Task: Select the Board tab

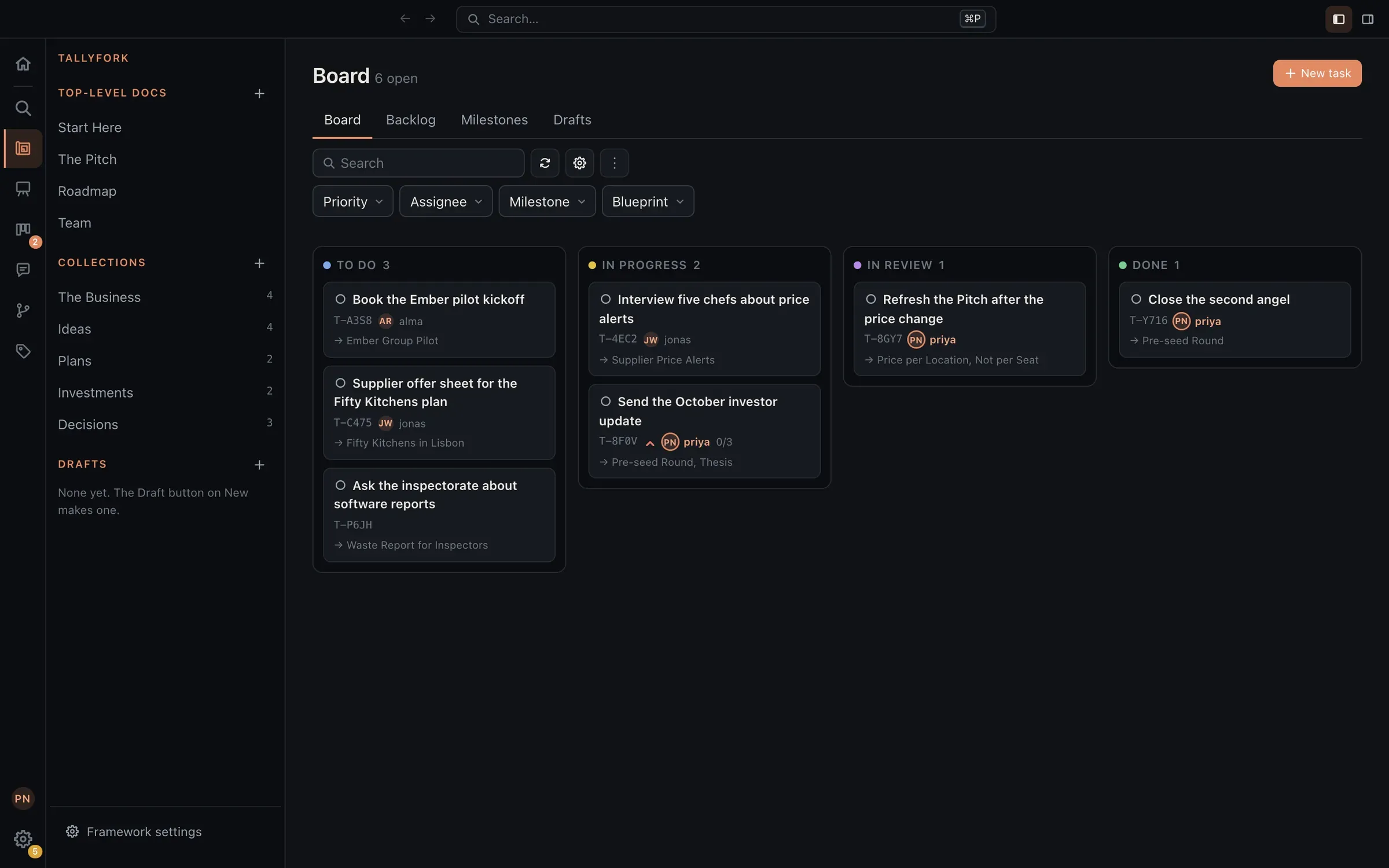Action: click(342, 120)
